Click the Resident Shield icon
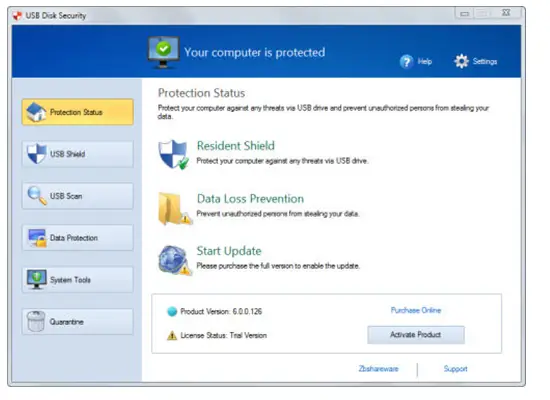550x400 pixels. click(x=173, y=155)
